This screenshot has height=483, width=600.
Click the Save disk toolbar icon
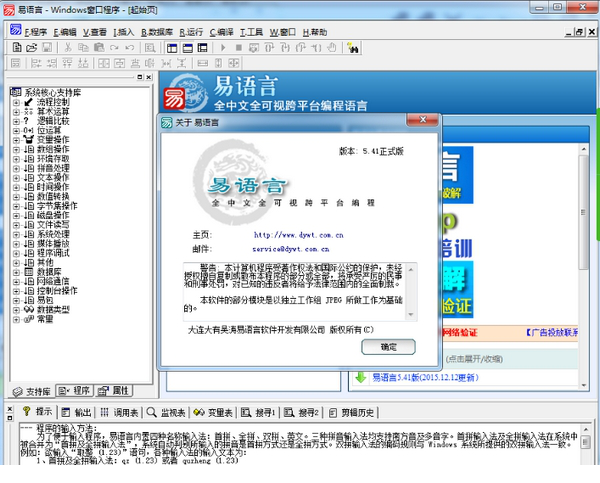47,47
